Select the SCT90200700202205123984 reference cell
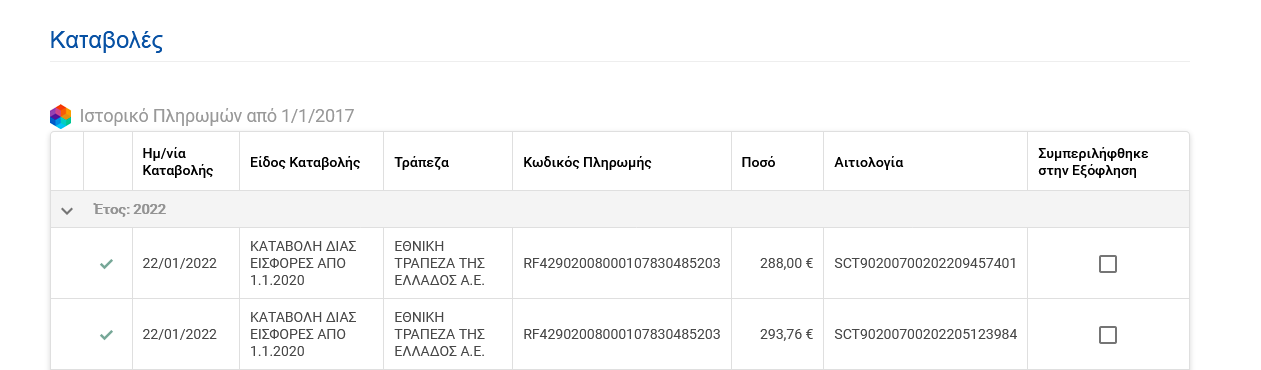Viewport: 1261px width, 370px height. 926,334
